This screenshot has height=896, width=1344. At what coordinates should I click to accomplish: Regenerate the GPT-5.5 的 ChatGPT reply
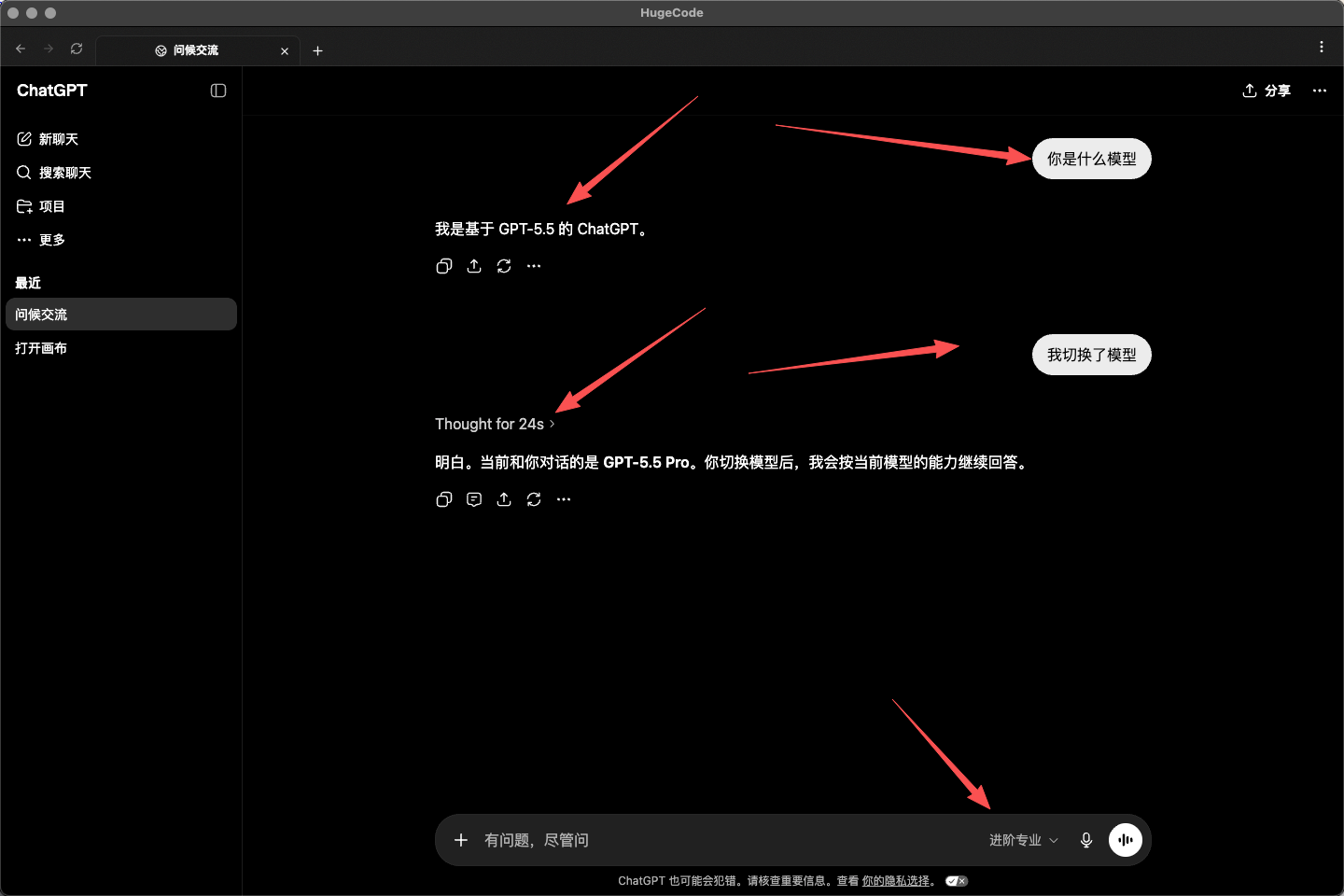point(504,266)
